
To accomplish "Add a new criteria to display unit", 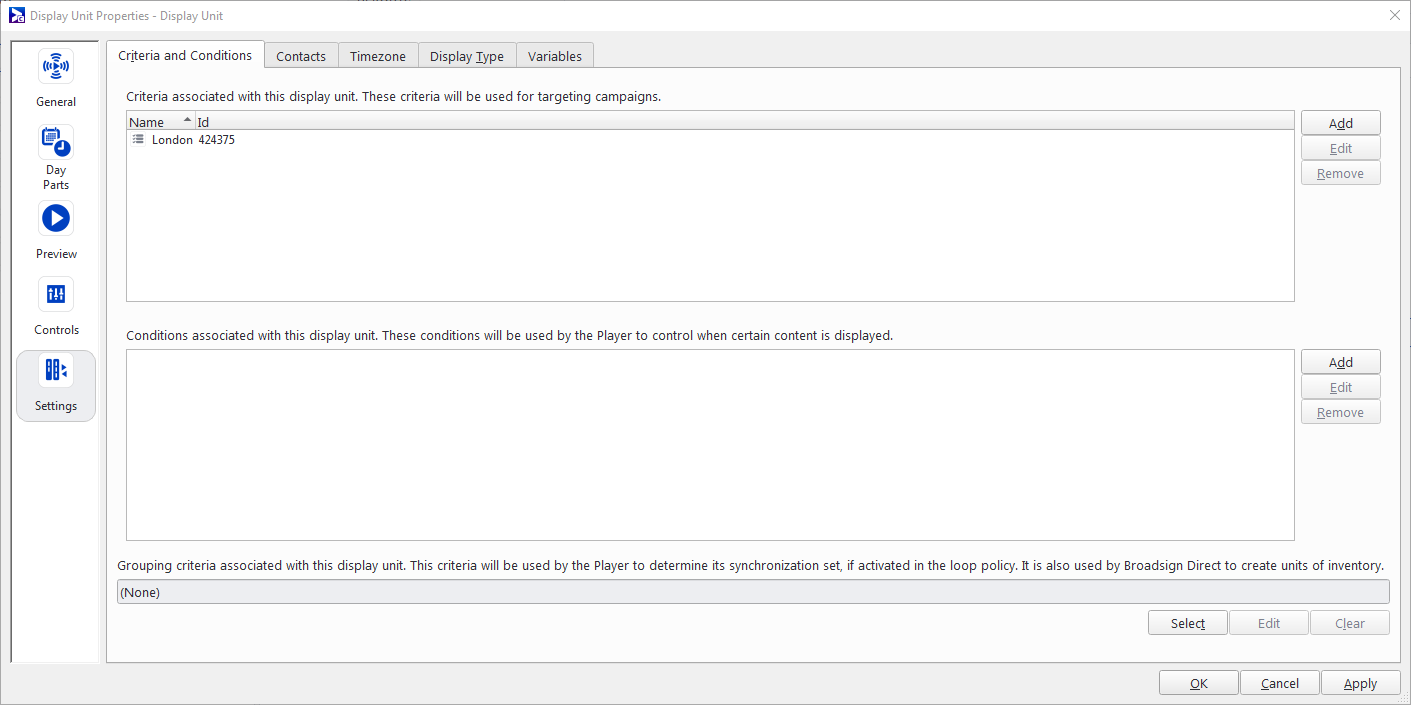I will (x=1340, y=123).
